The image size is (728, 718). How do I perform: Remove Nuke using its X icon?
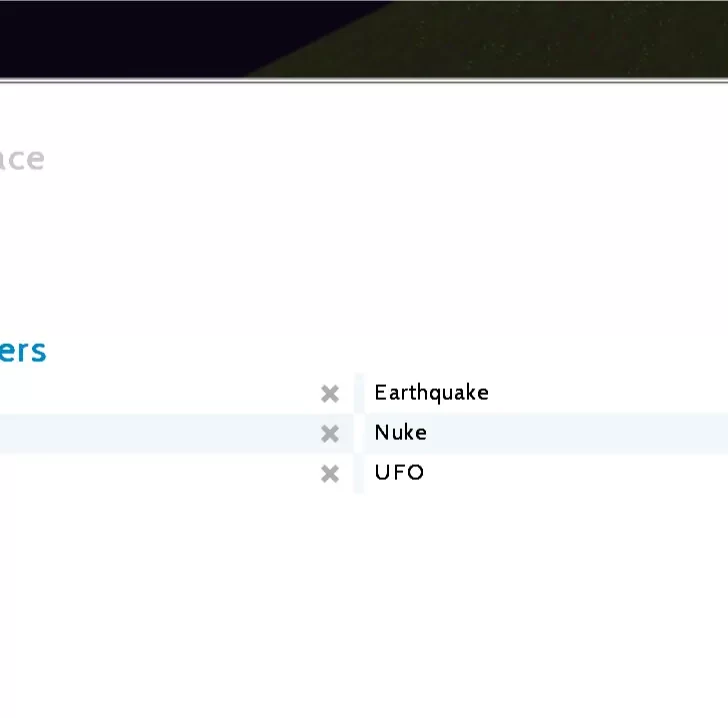click(330, 434)
